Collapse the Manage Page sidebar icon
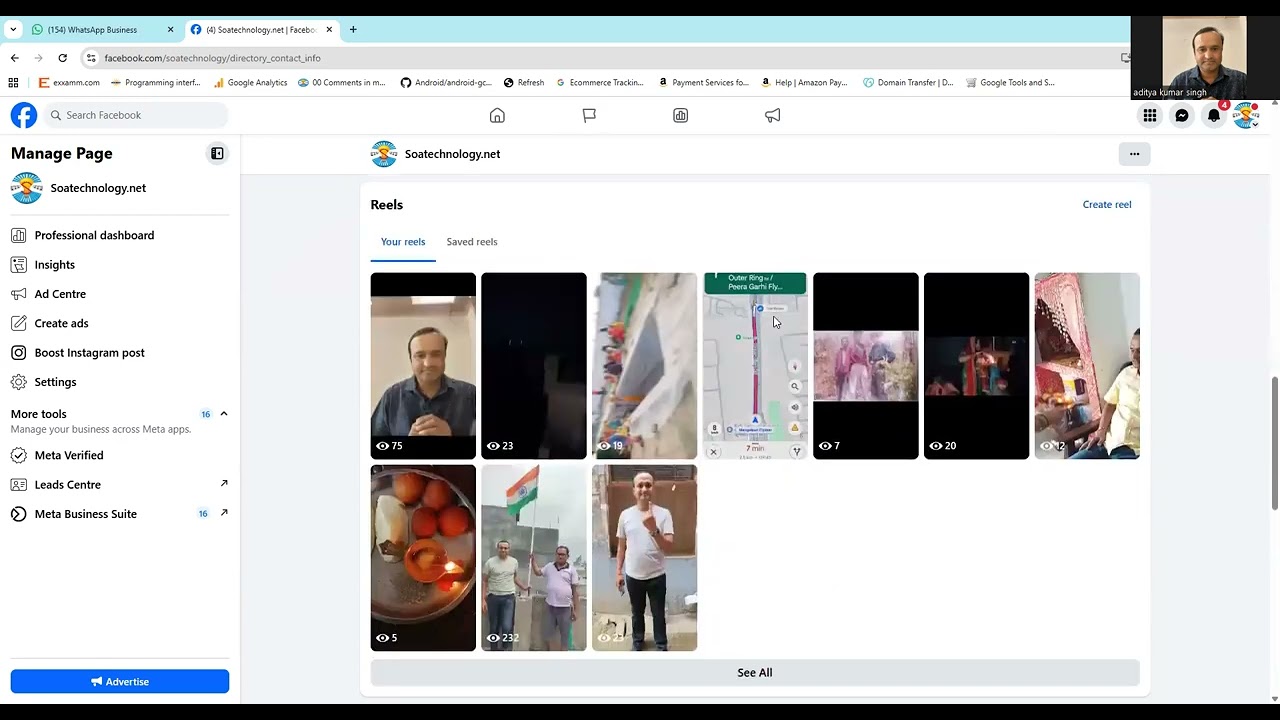The width and height of the screenshot is (1280, 720). (217, 153)
